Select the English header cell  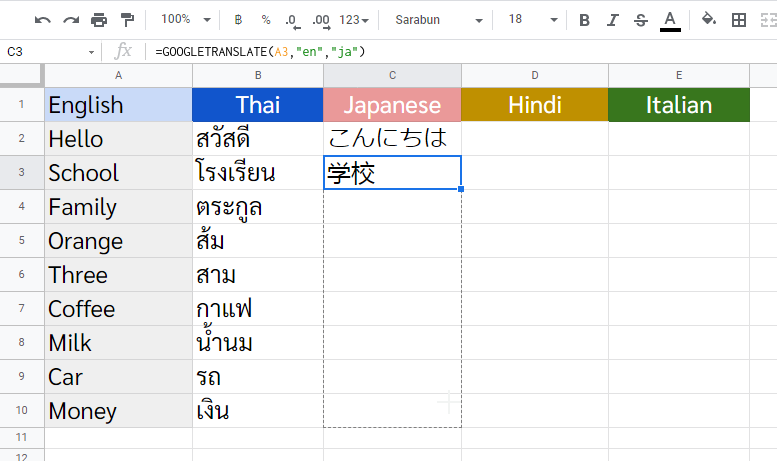(x=118, y=105)
